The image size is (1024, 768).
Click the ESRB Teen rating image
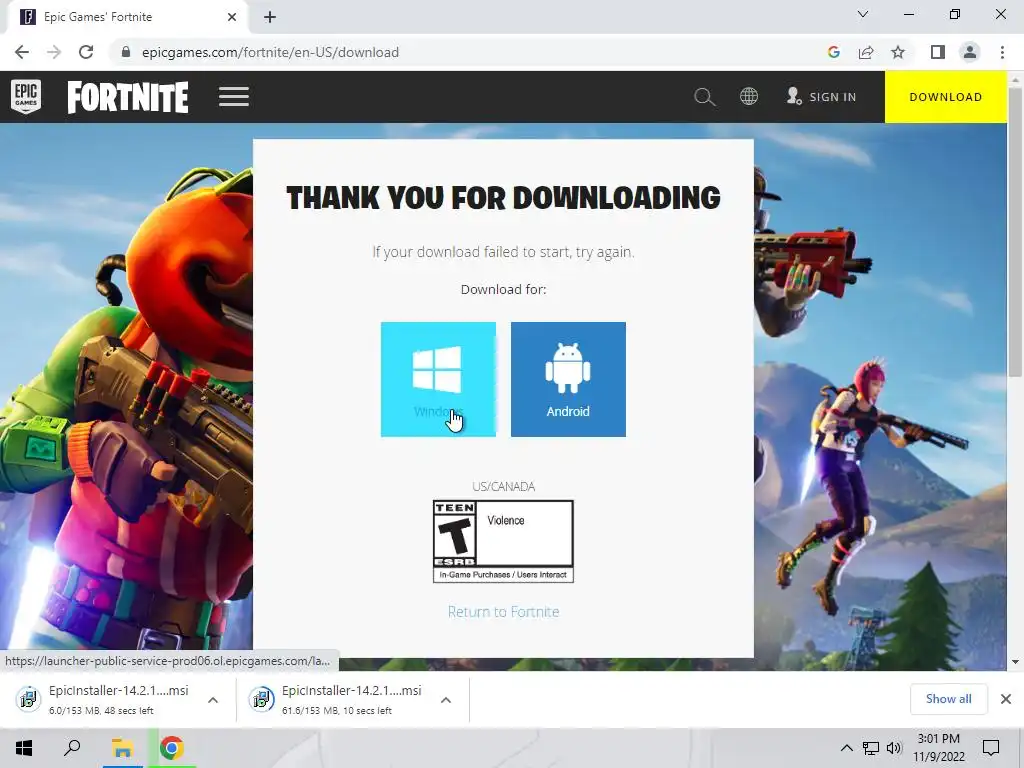click(504, 541)
